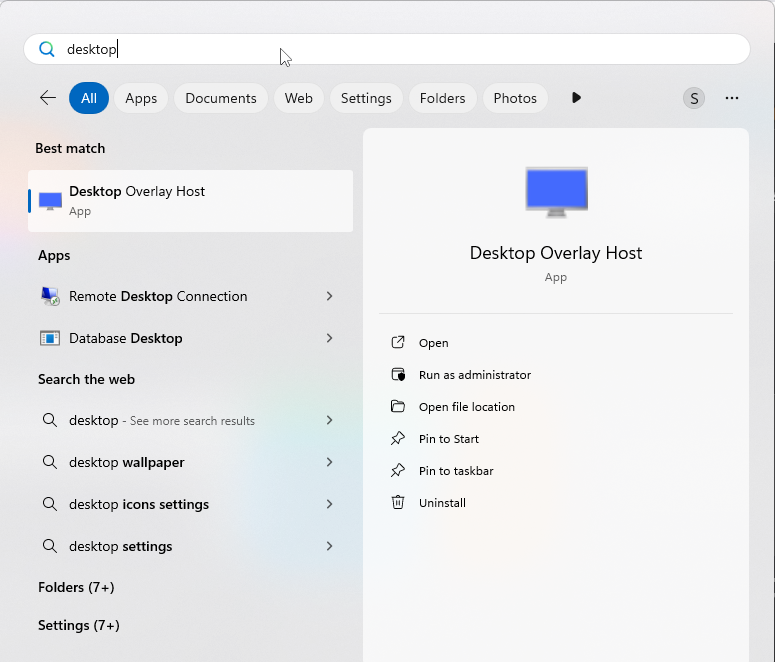
Task: Click the Open icon in details pane
Action: click(398, 343)
